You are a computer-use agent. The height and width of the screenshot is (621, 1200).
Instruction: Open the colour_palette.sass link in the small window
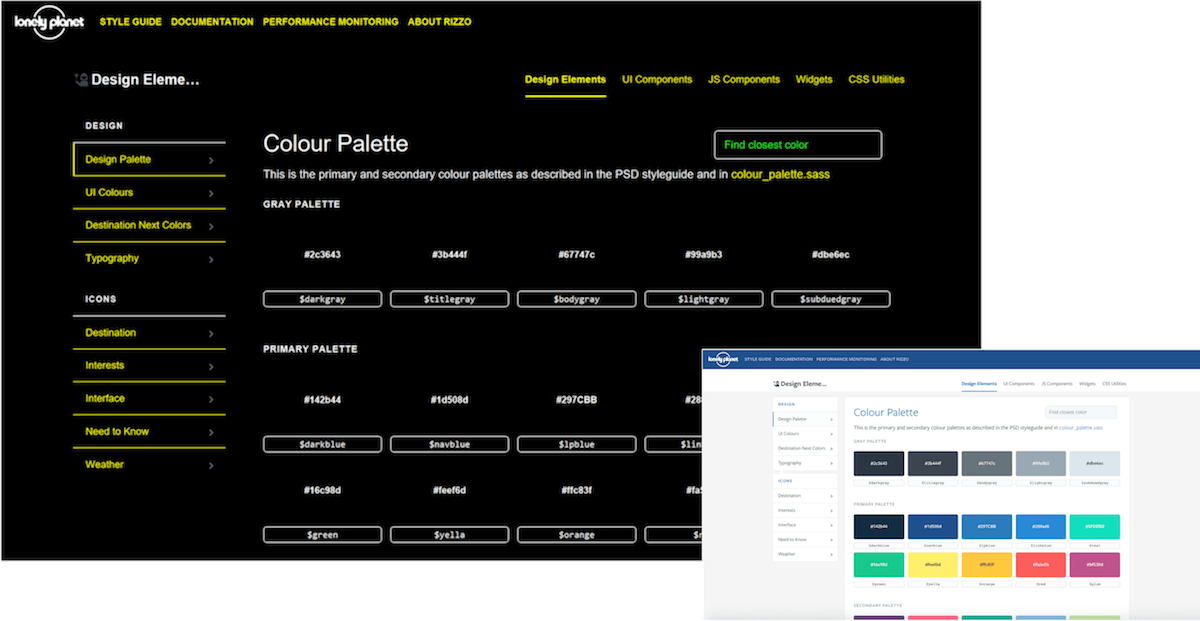pos(1081,428)
